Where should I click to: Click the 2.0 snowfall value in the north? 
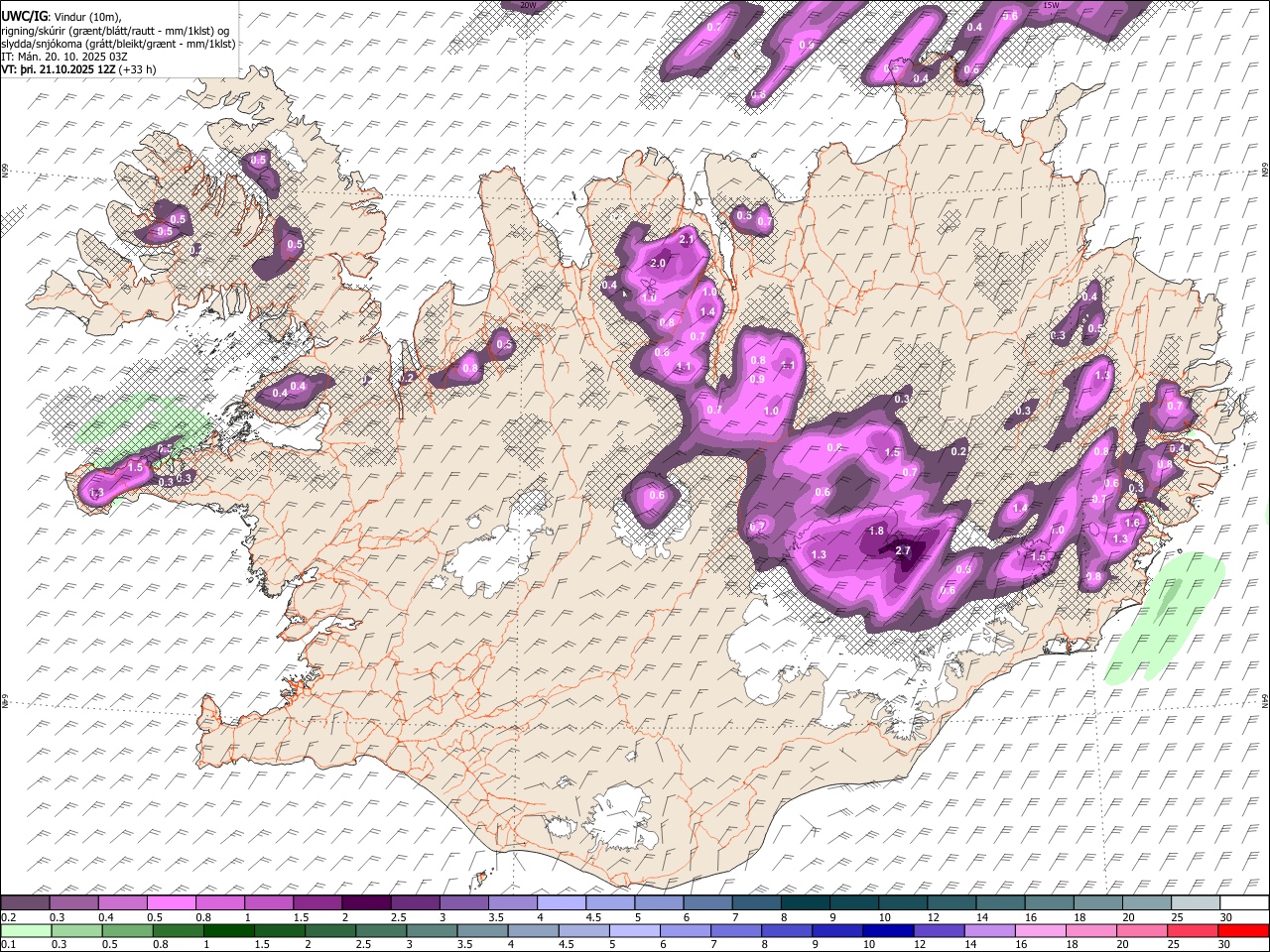pyautogui.click(x=657, y=264)
